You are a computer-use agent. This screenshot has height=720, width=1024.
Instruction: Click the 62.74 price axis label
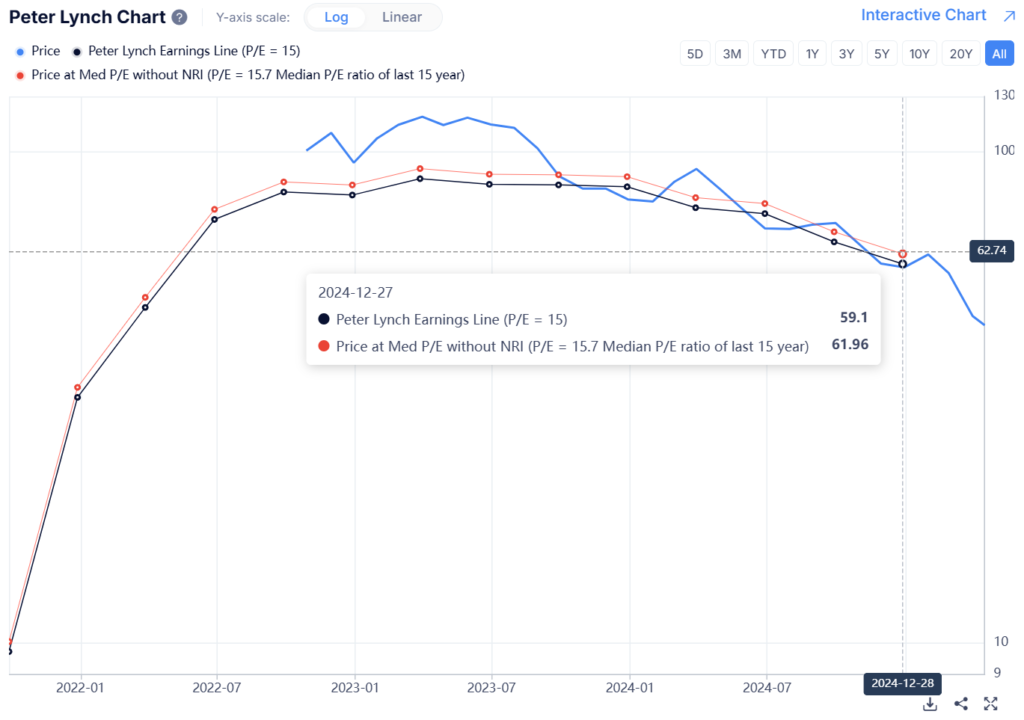tap(991, 250)
